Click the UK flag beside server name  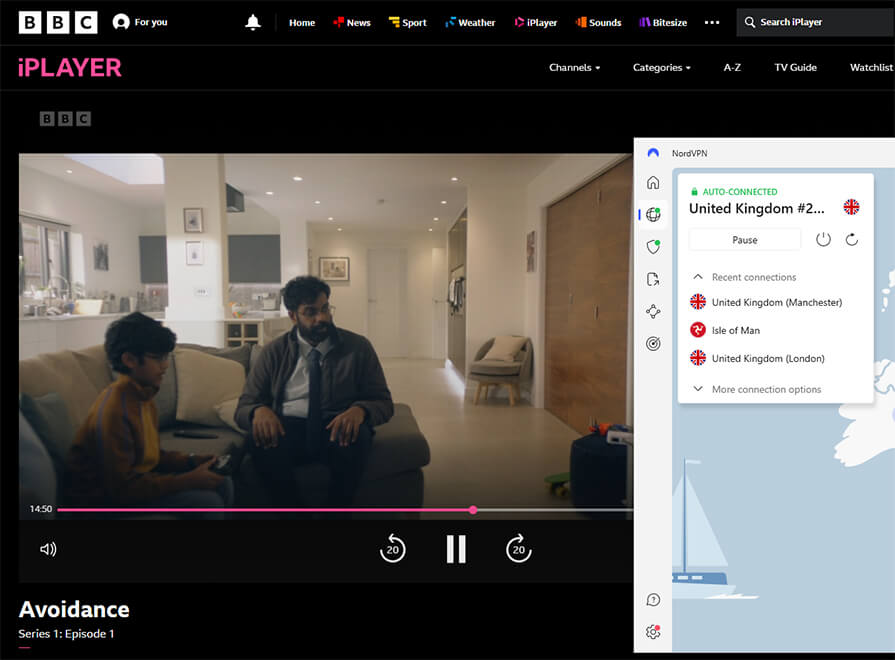[x=851, y=207]
